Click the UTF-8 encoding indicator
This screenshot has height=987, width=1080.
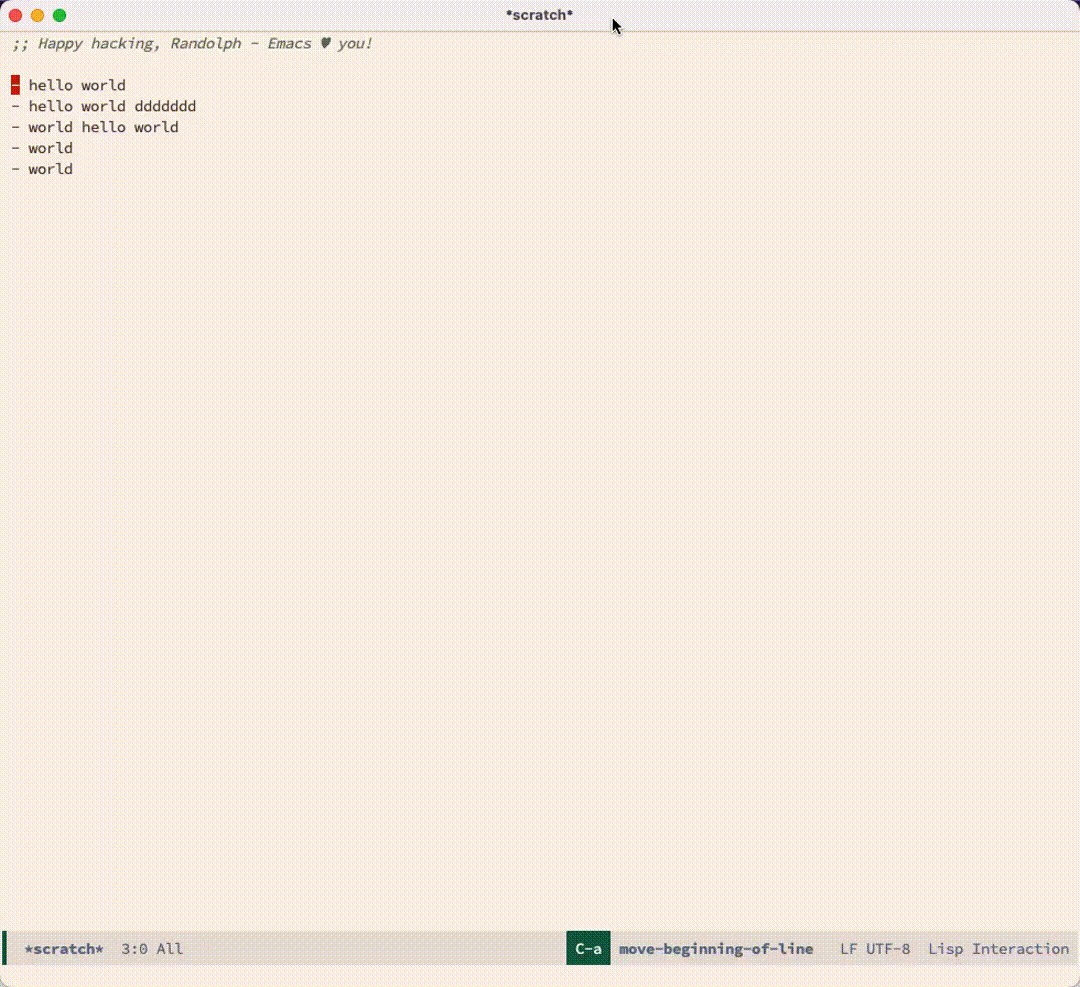pyautogui.click(x=888, y=948)
